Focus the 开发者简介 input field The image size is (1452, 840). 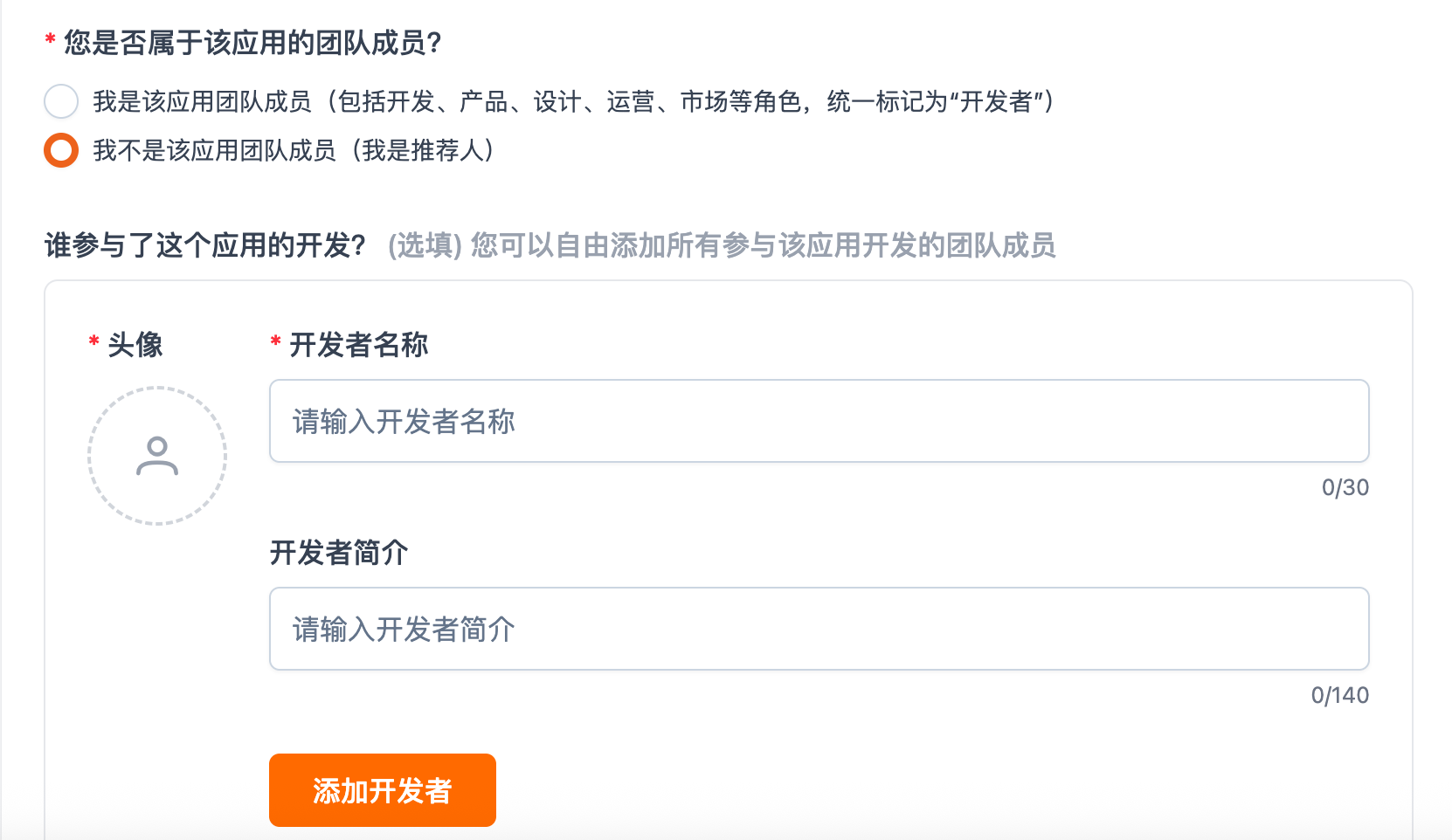(819, 629)
